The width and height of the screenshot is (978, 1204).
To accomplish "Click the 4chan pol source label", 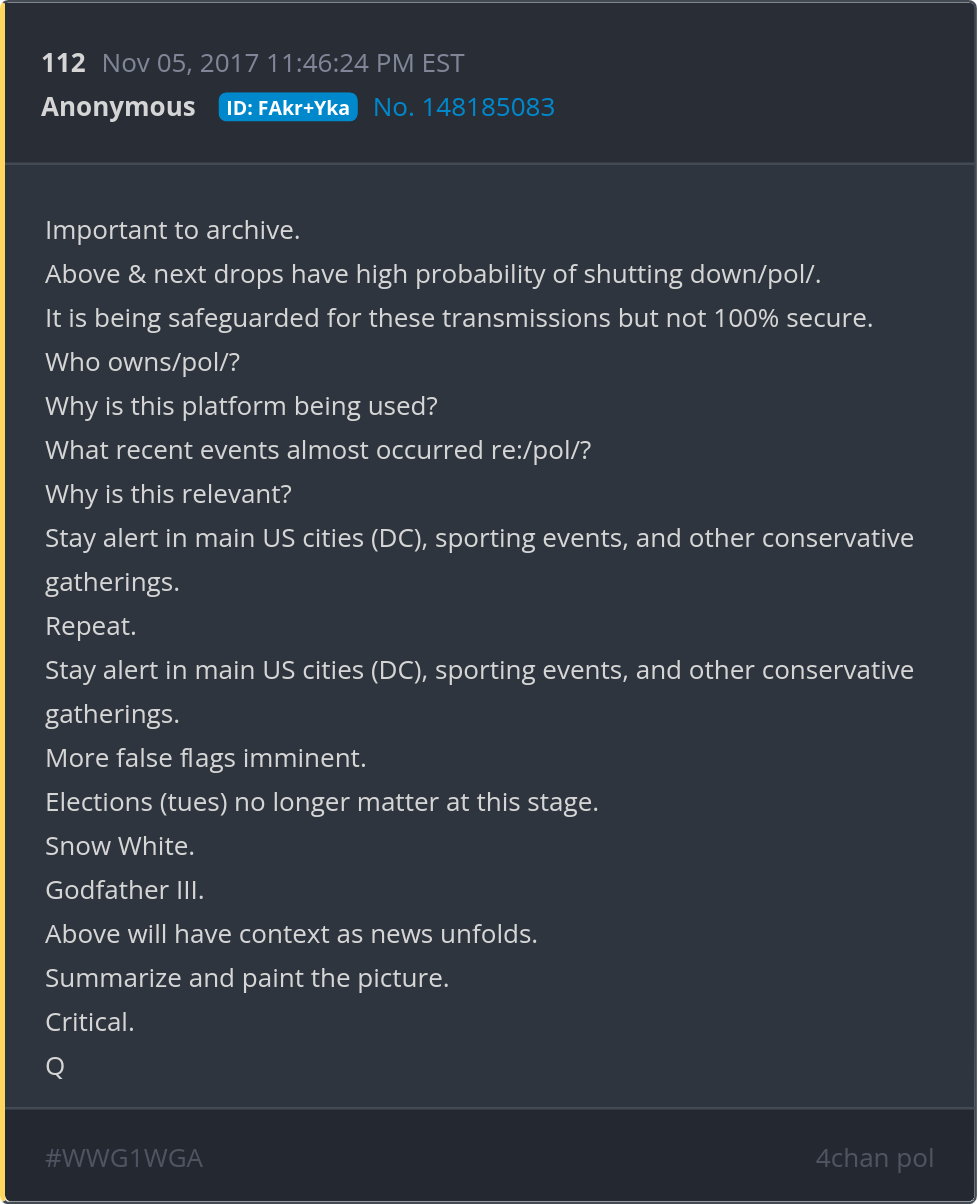I will [874, 1158].
